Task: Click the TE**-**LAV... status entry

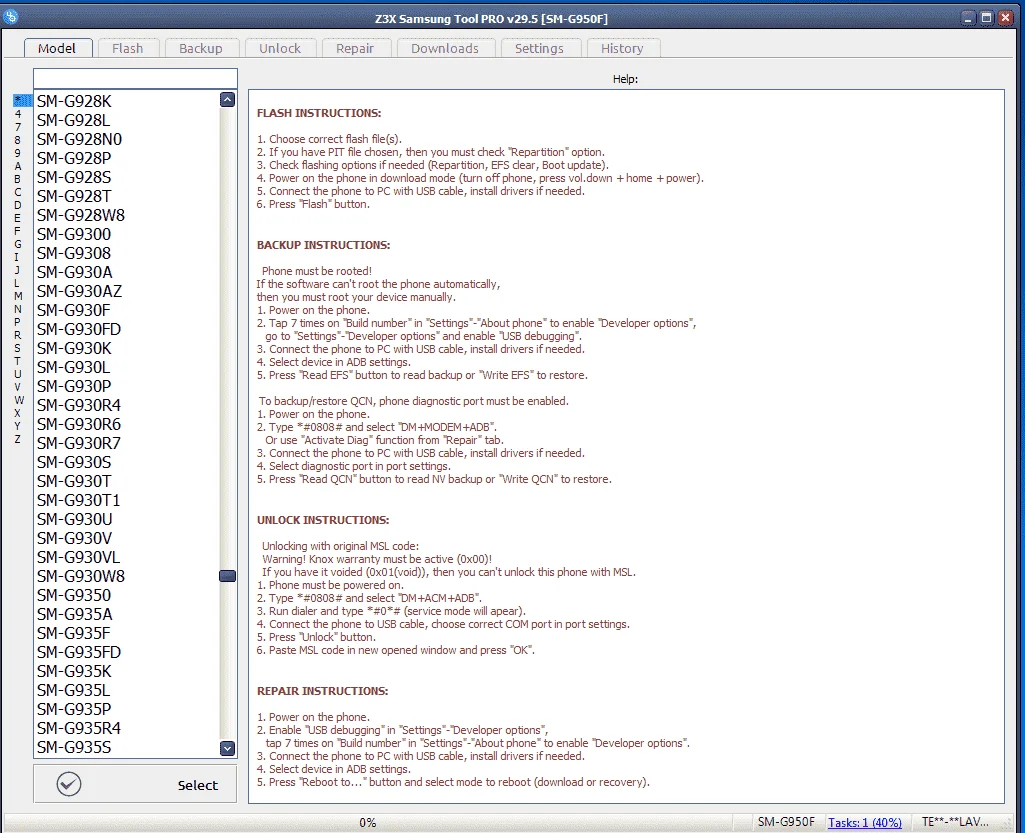Action: tap(955, 822)
